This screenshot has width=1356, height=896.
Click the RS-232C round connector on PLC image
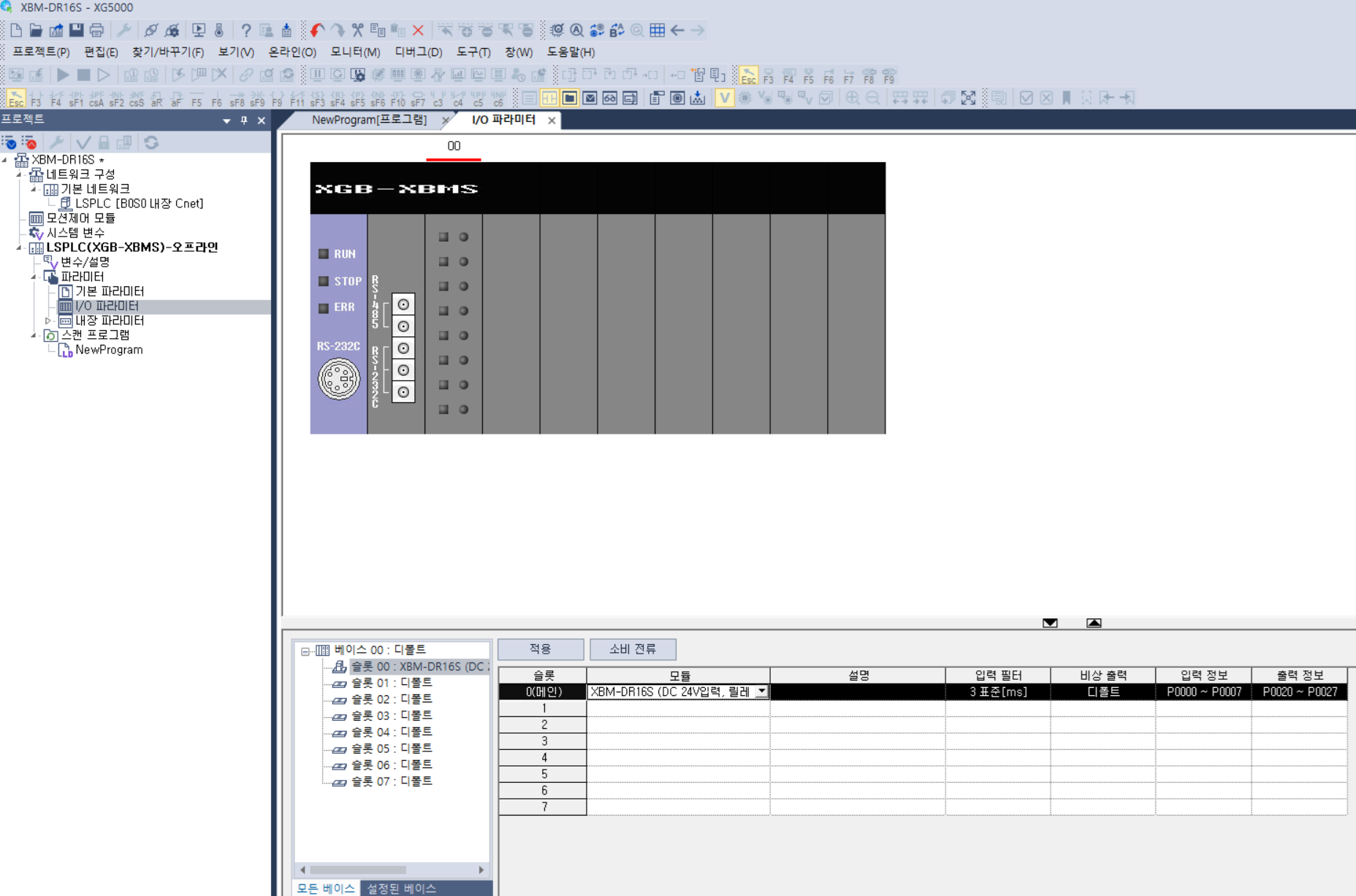[x=338, y=379]
